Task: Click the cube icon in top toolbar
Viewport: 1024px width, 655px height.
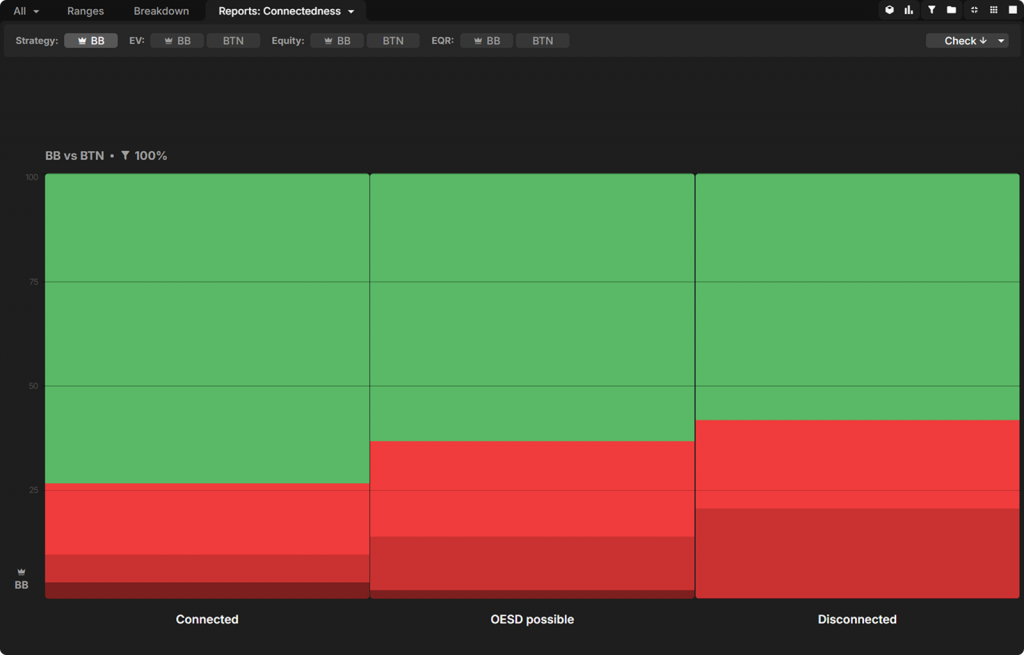Action: pyautogui.click(x=889, y=10)
